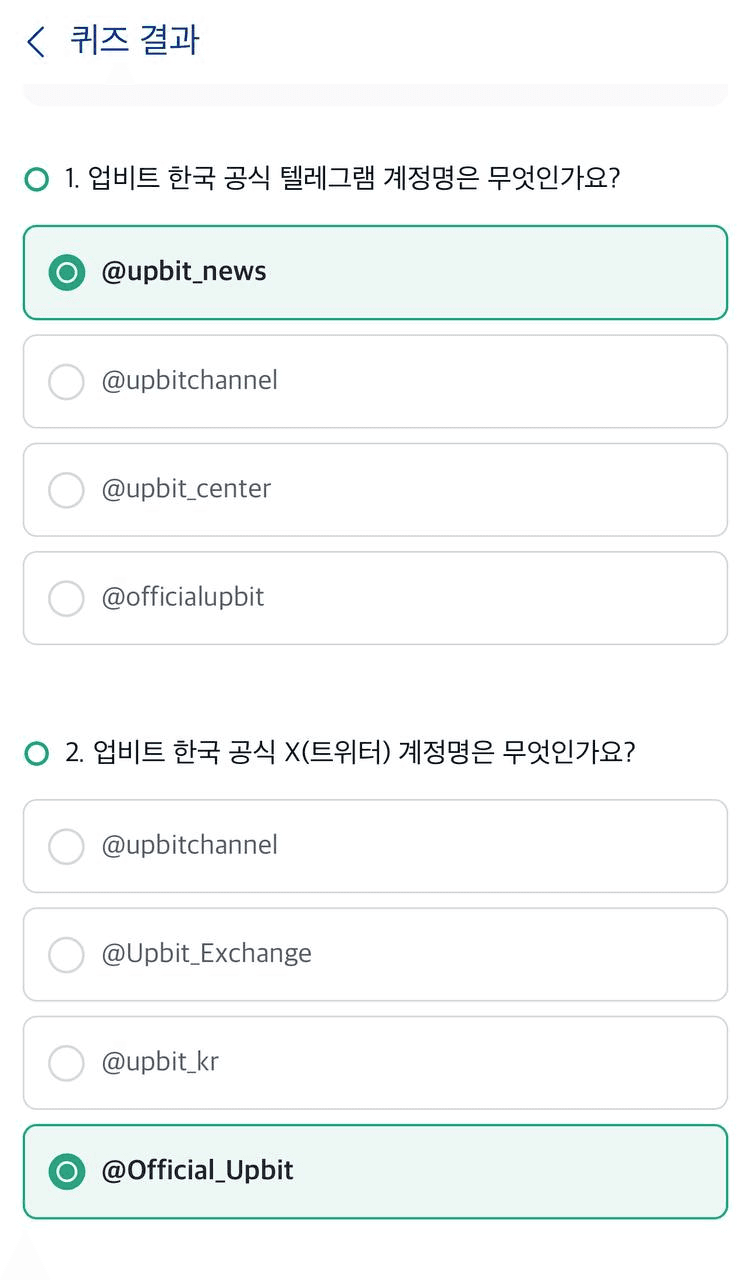Tap the @upbit_news answer label text

[x=184, y=272]
